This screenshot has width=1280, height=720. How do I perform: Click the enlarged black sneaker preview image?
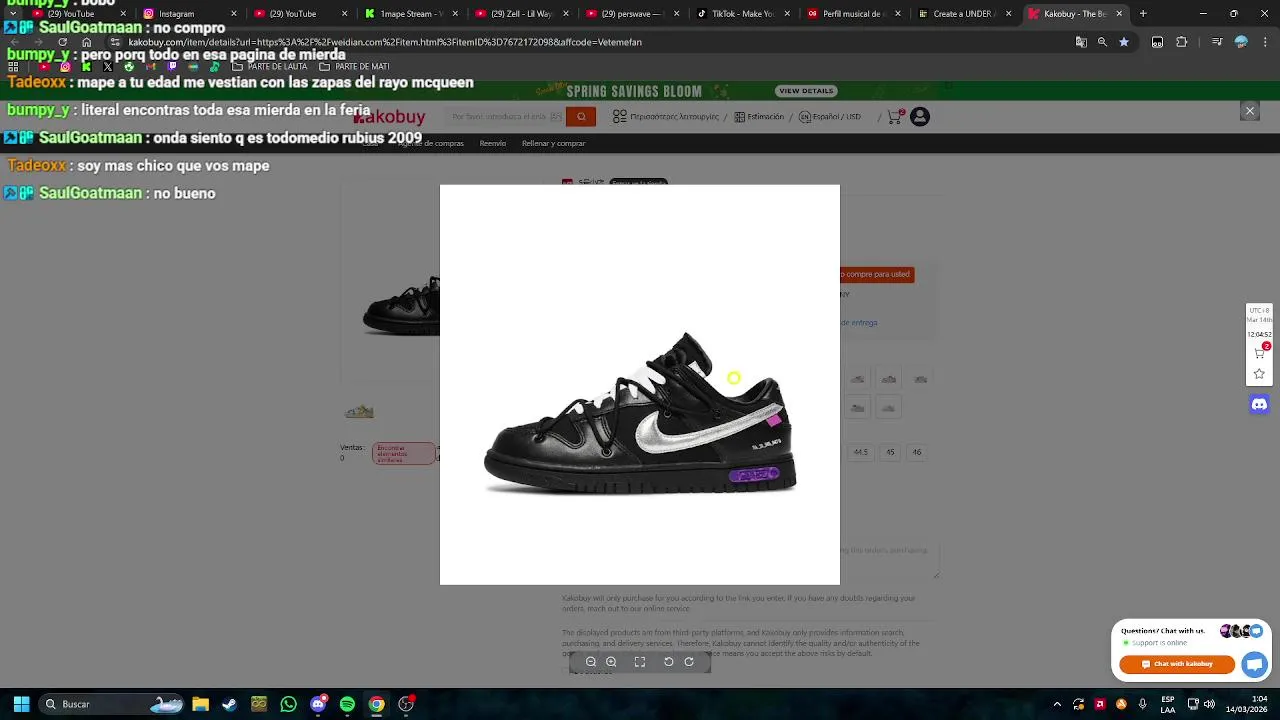click(x=640, y=385)
